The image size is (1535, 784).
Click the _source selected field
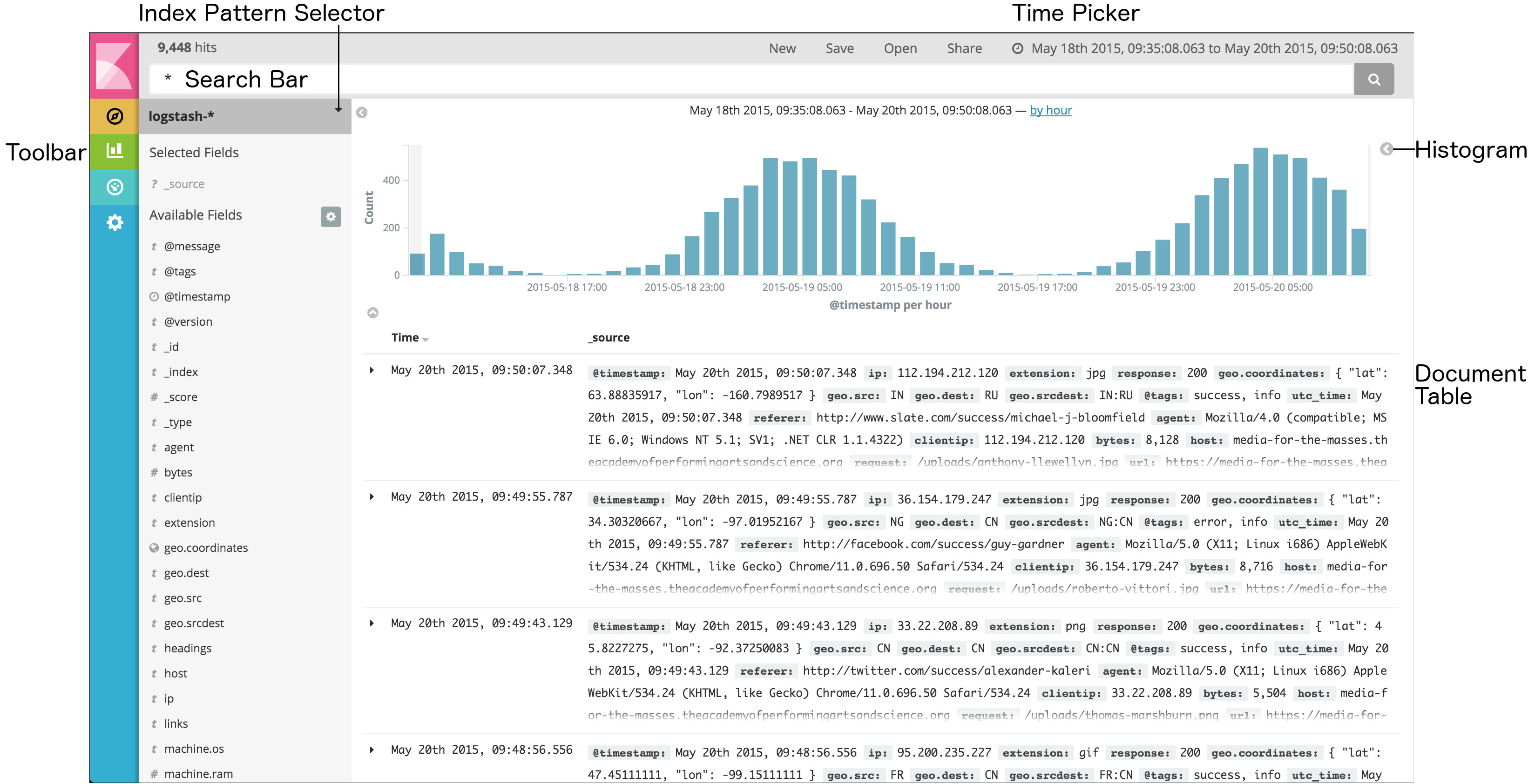(183, 184)
